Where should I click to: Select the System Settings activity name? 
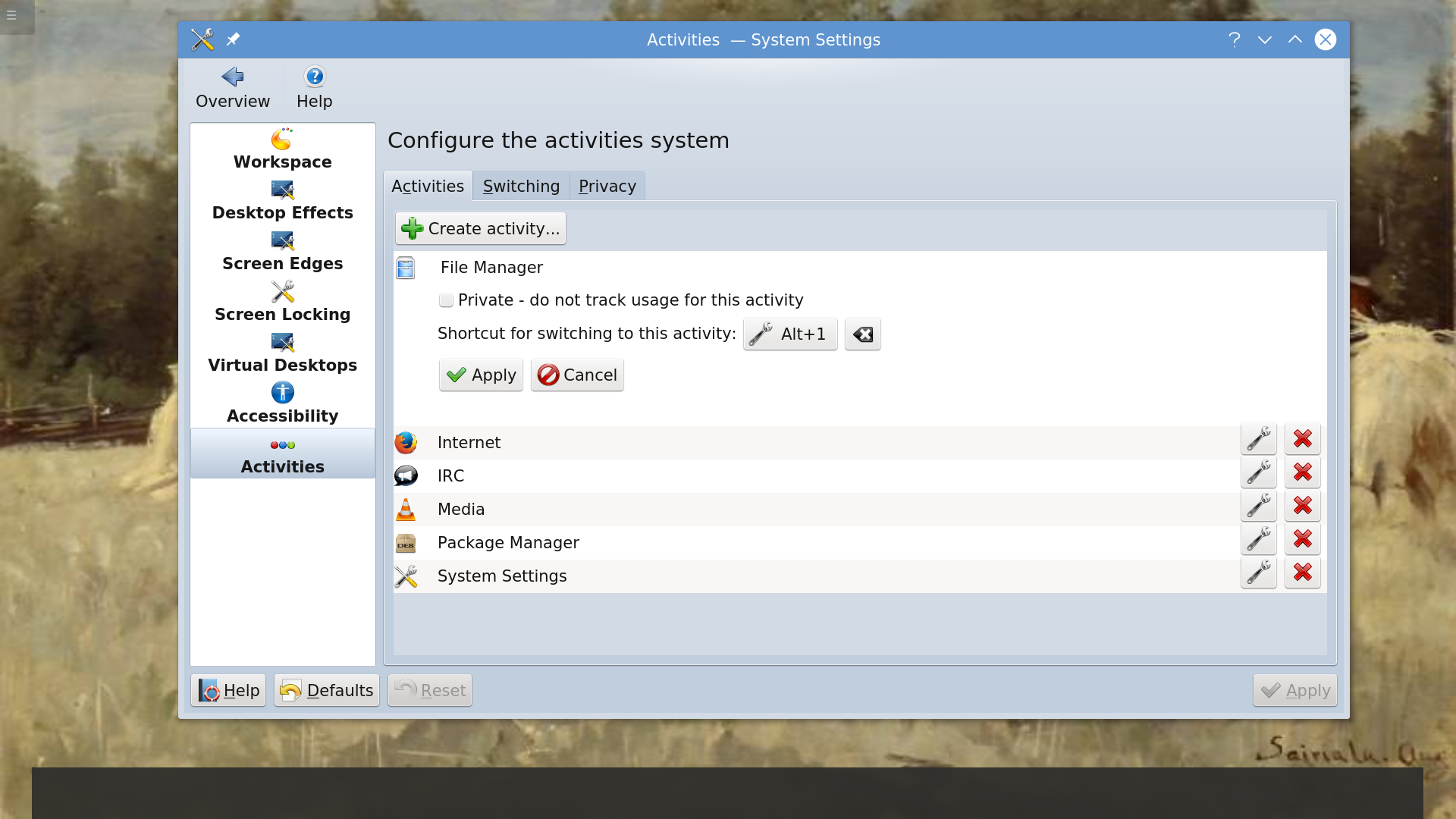[x=502, y=576]
